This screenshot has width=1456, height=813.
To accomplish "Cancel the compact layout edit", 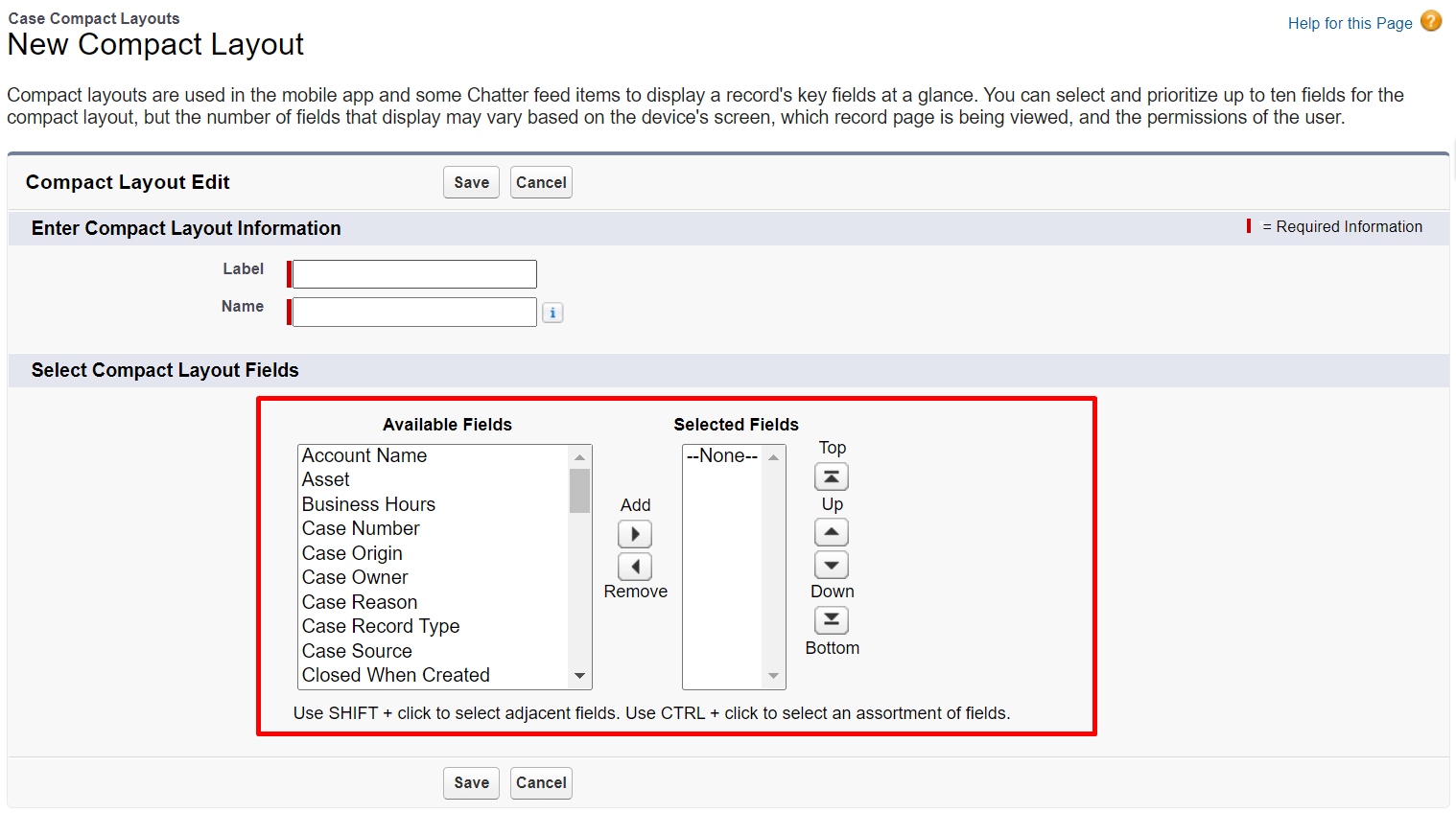I will [x=541, y=181].
